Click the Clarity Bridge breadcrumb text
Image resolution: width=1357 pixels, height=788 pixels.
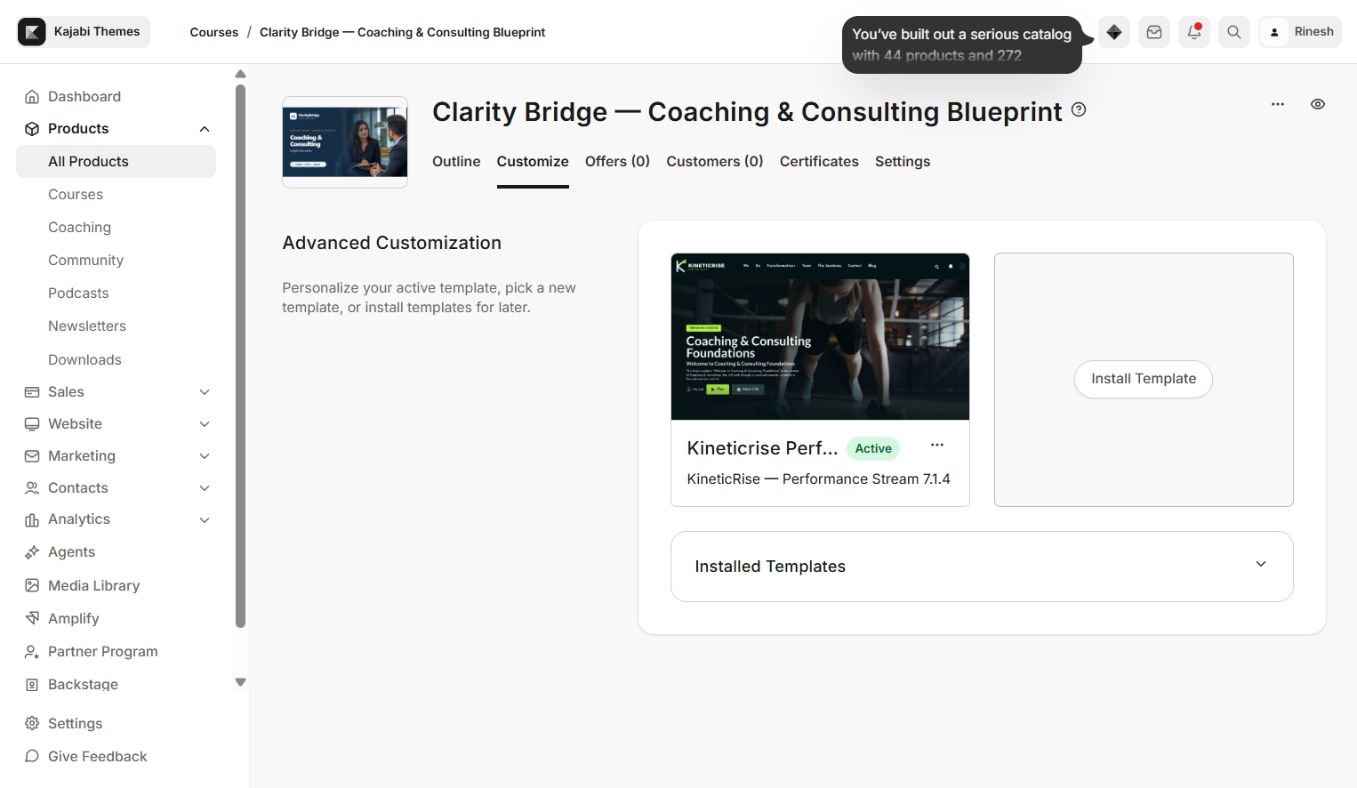click(x=403, y=32)
